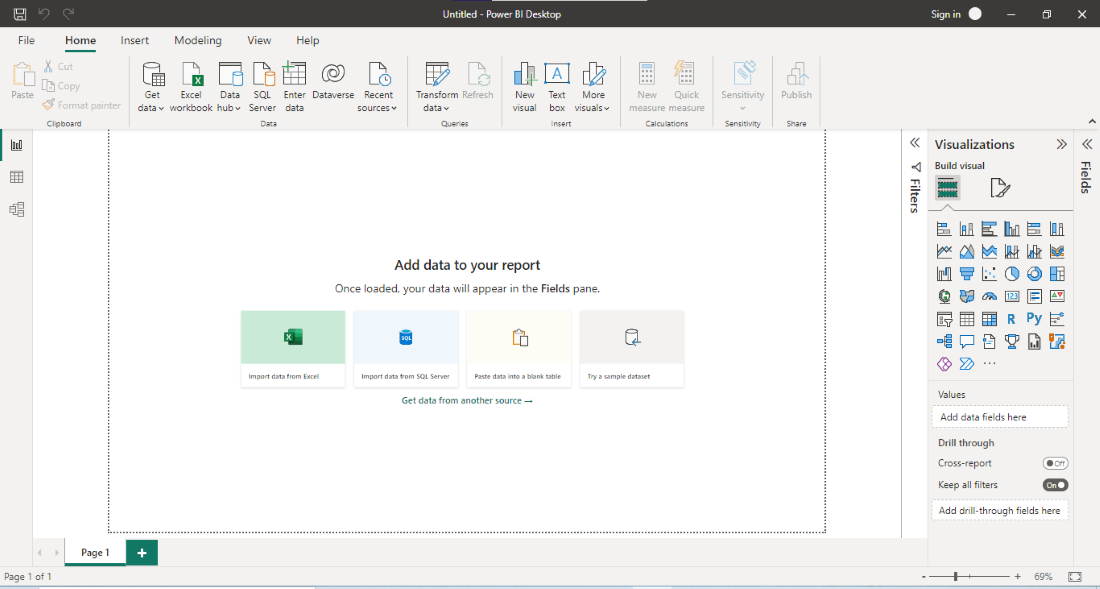
Task: Select the Scatter chart visual
Action: [989, 273]
